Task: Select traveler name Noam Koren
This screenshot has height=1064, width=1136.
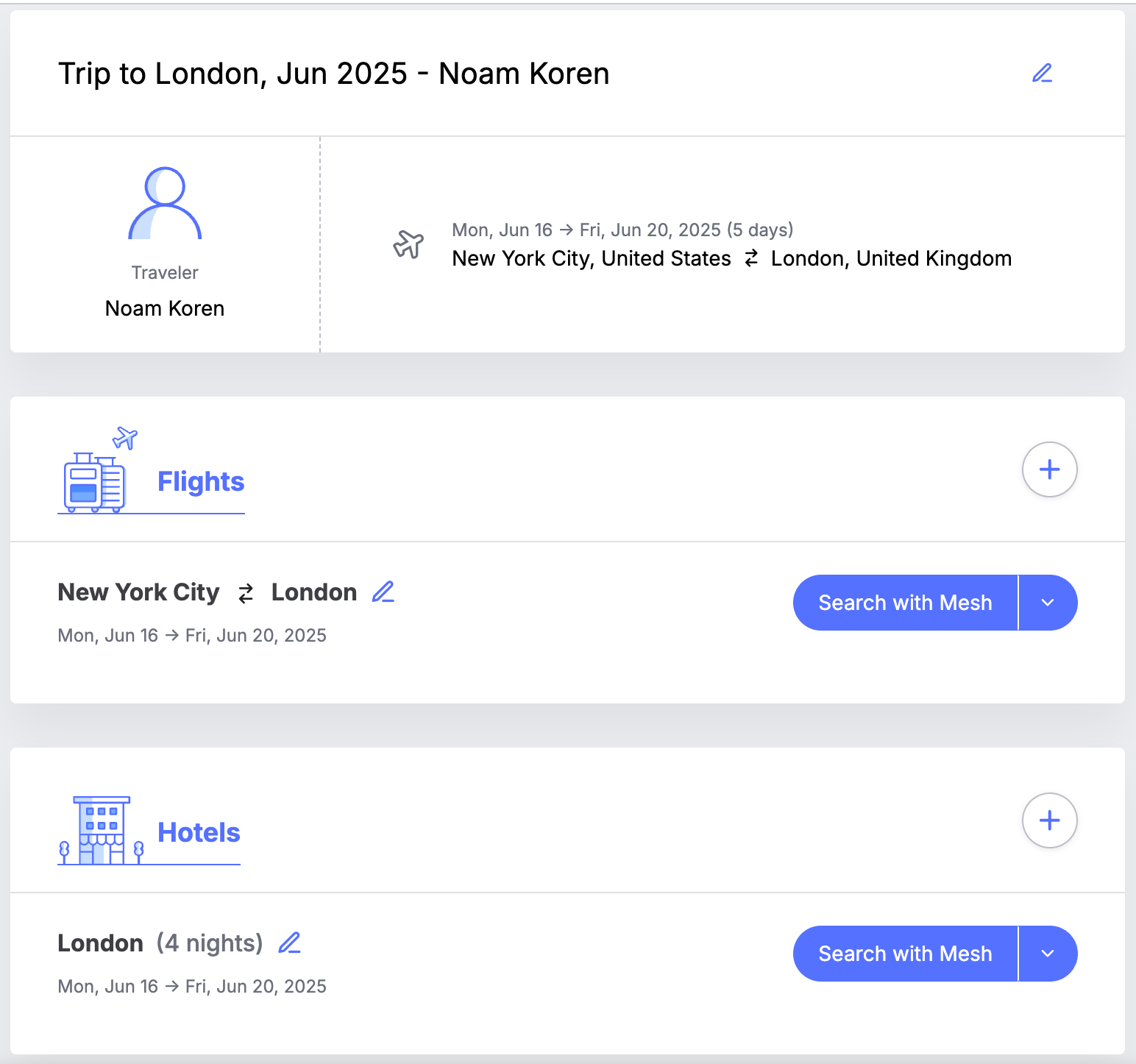Action: (165, 308)
